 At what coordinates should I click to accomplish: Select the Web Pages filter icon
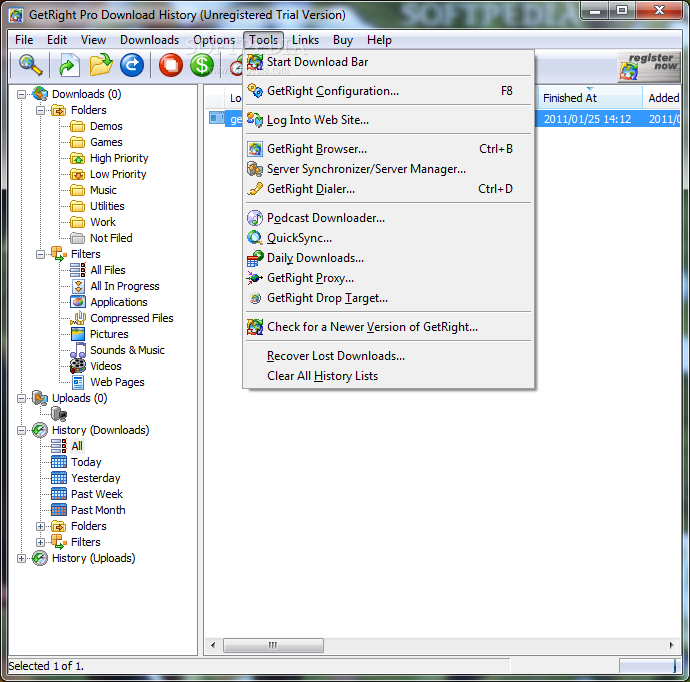tap(78, 382)
